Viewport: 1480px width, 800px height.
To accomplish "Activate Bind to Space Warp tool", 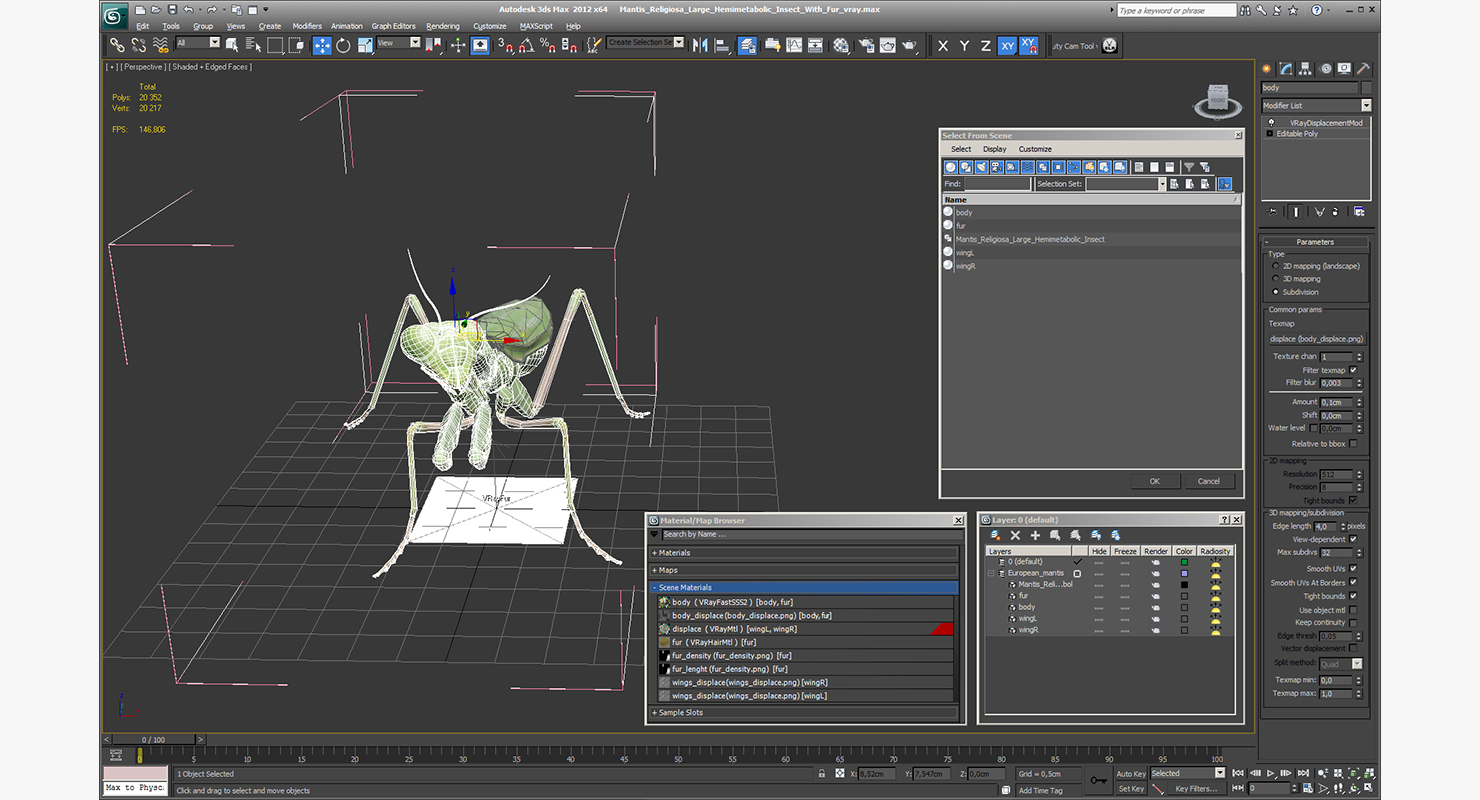I will (160, 45).
